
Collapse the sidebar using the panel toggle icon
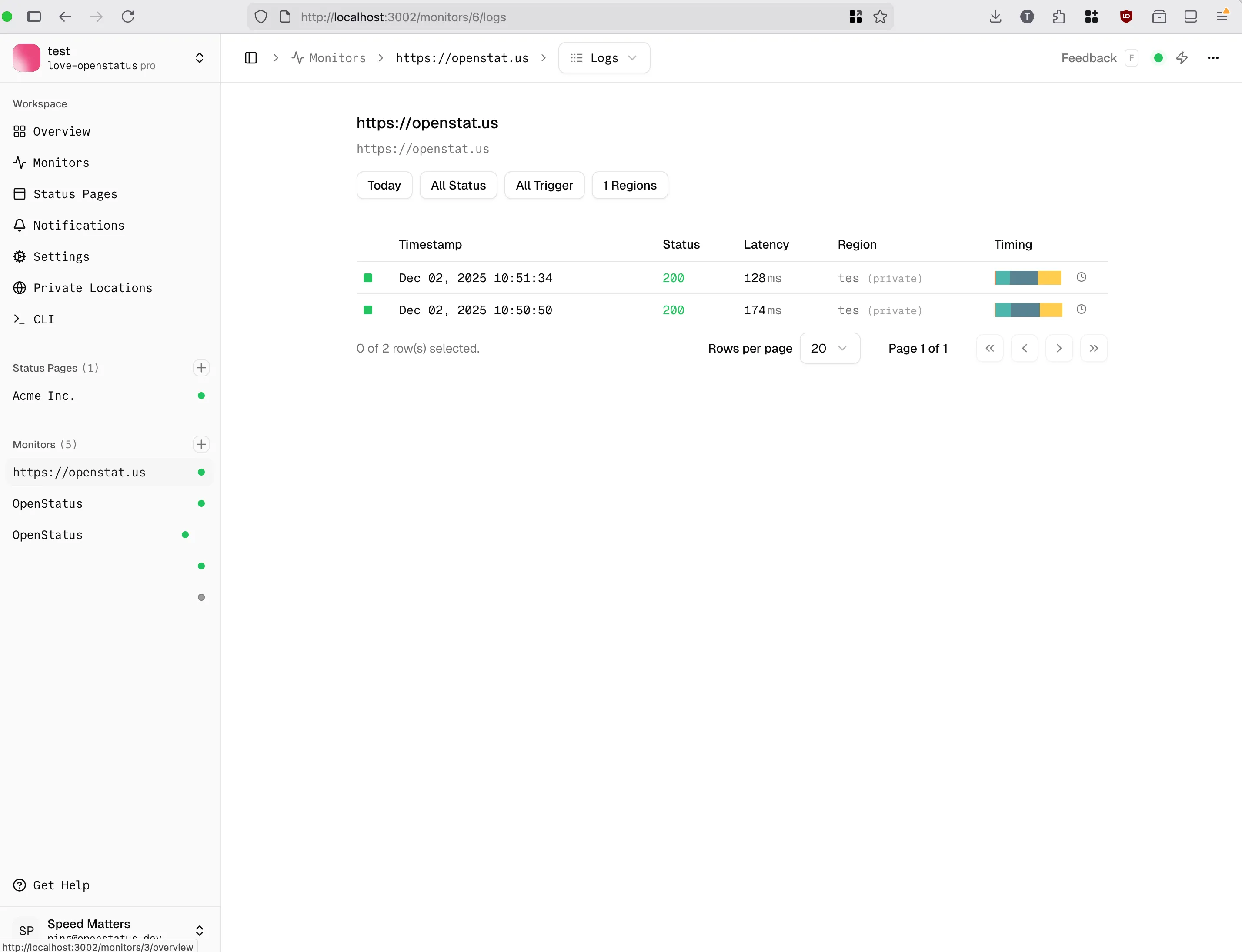click(251, 57)
